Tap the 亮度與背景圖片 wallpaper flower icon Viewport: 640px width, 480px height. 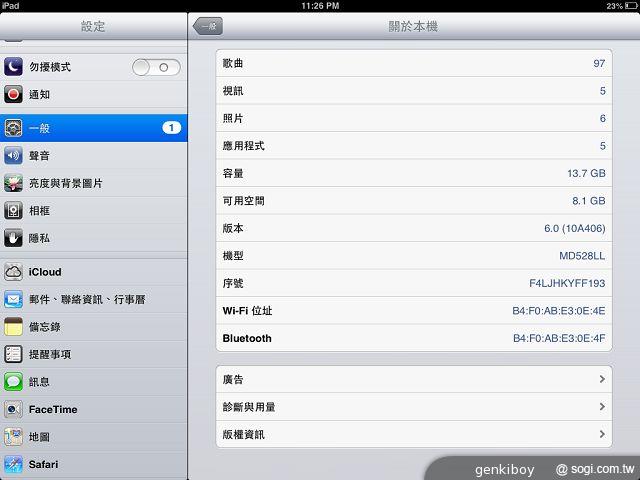pyautogui.click(x=13, y=183)
